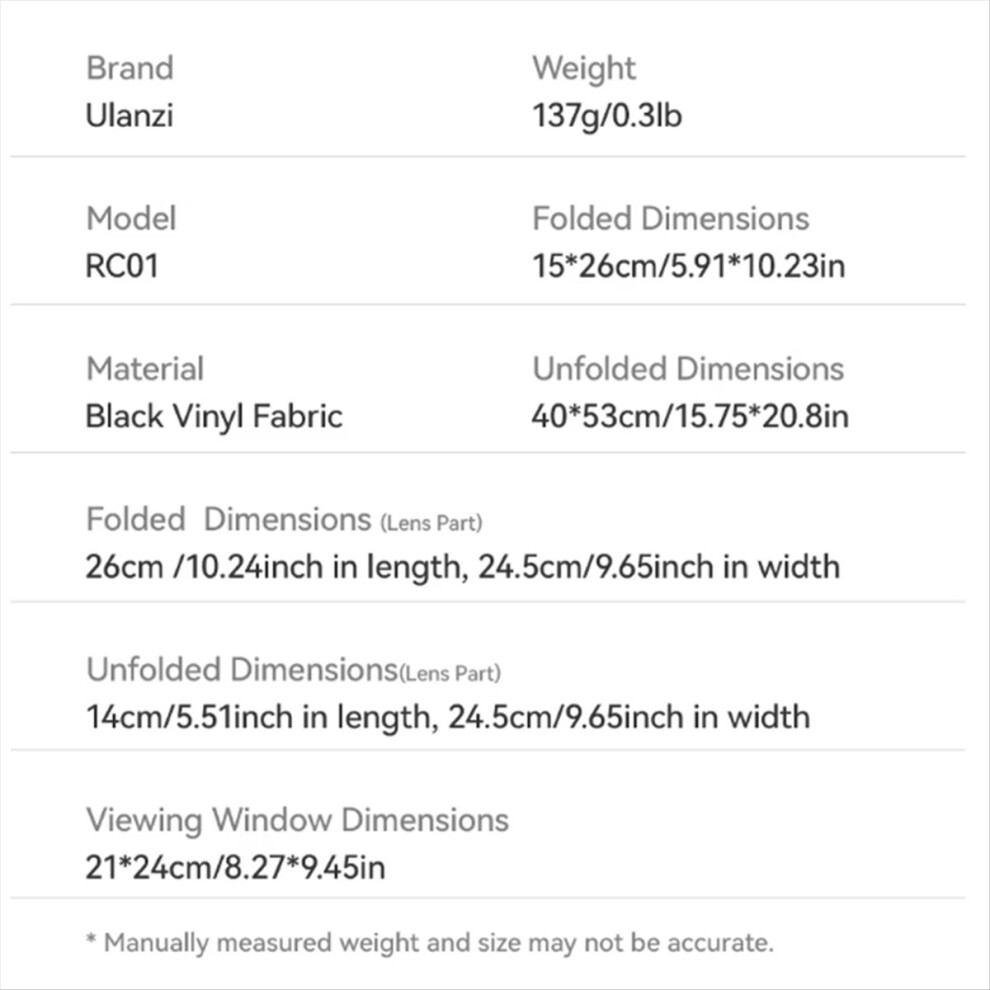Image resolution: width=990 pixels, height=990 pixels.
Task: Select the 21*24cm/8.27*9.45in value
Action: 236,868
